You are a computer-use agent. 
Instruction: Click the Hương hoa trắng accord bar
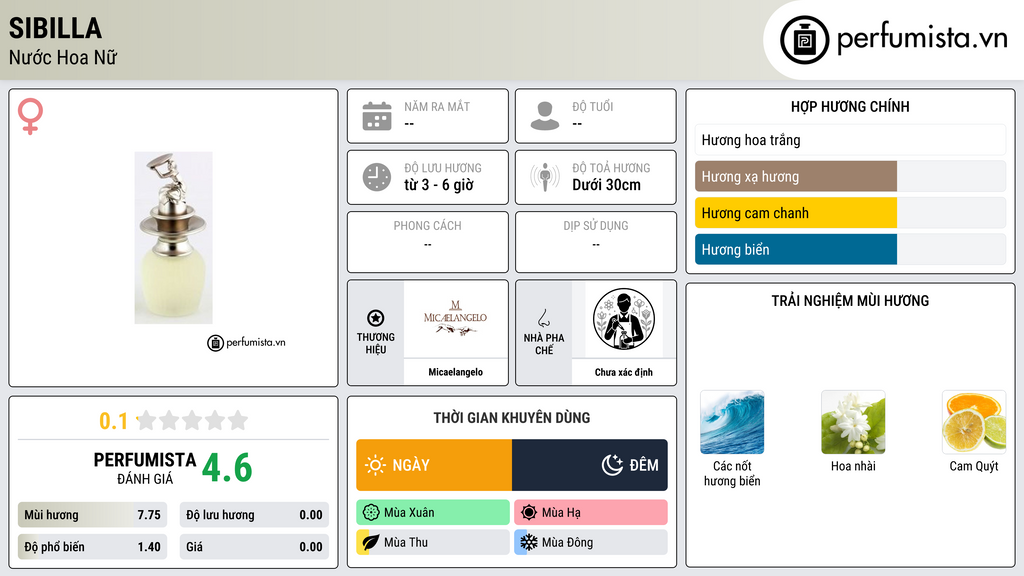point(850,140)
